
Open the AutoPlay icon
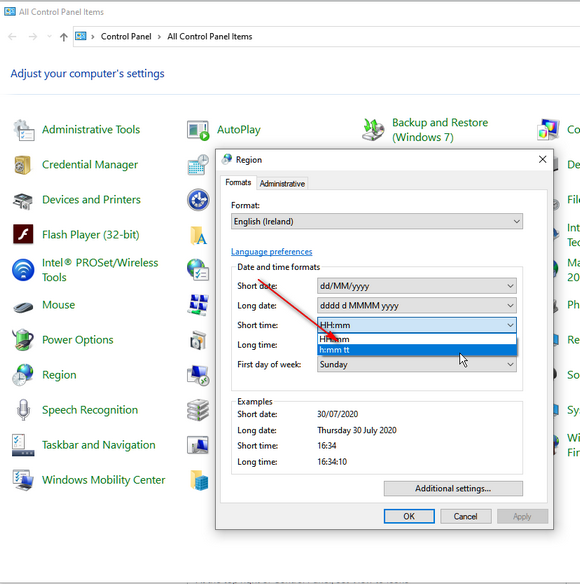pos(198,130)
